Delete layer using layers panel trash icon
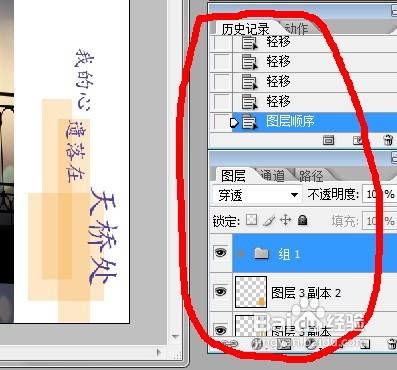397x370 pixels. [392, 344]
